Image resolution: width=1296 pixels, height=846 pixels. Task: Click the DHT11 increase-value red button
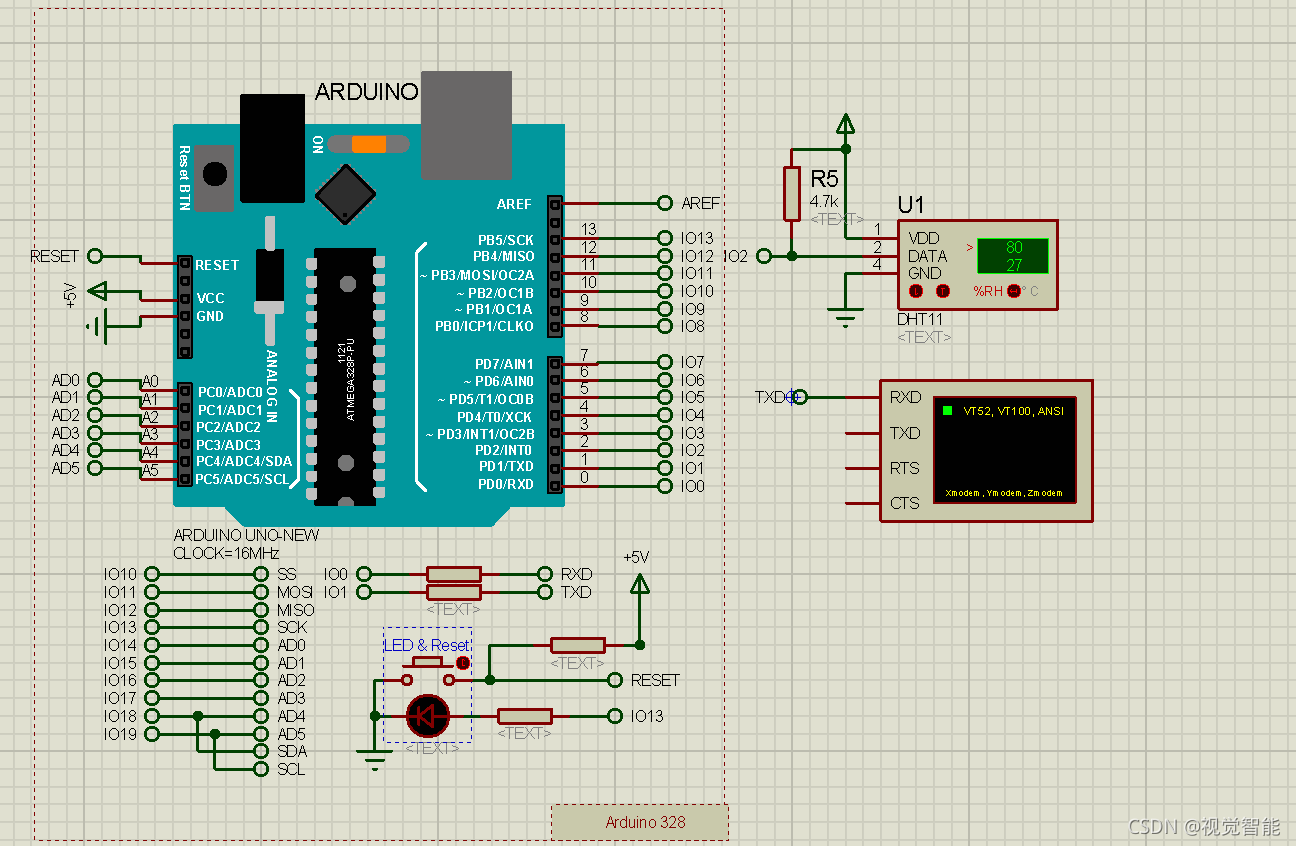[942, 292]
